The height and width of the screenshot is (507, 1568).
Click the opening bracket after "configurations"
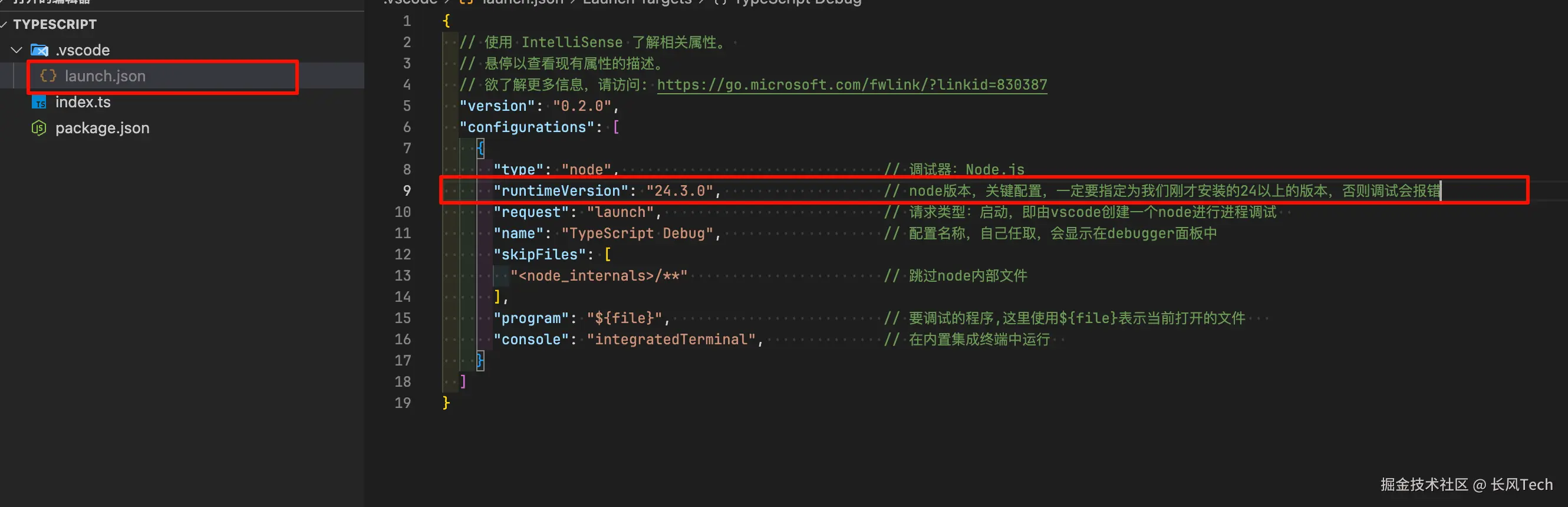(616, 127)
